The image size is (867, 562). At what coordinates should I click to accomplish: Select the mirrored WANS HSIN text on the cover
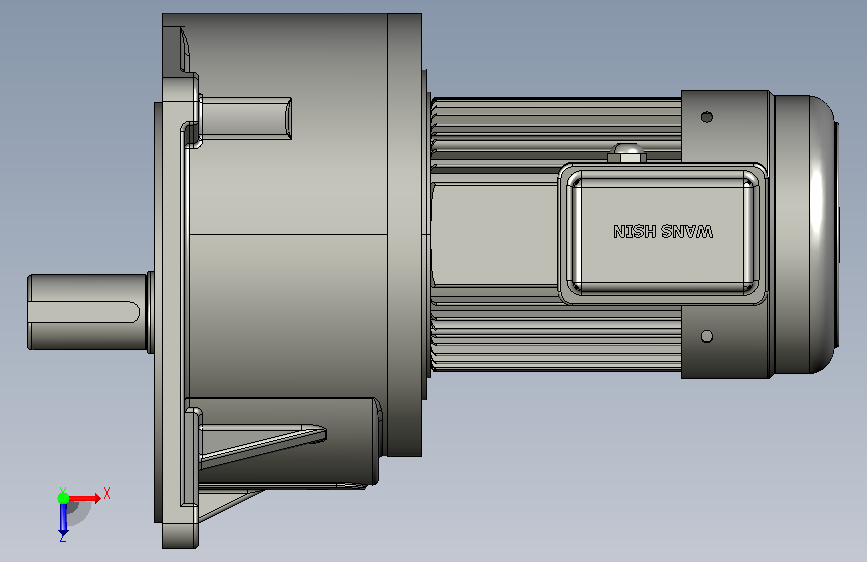click(663, 231)
